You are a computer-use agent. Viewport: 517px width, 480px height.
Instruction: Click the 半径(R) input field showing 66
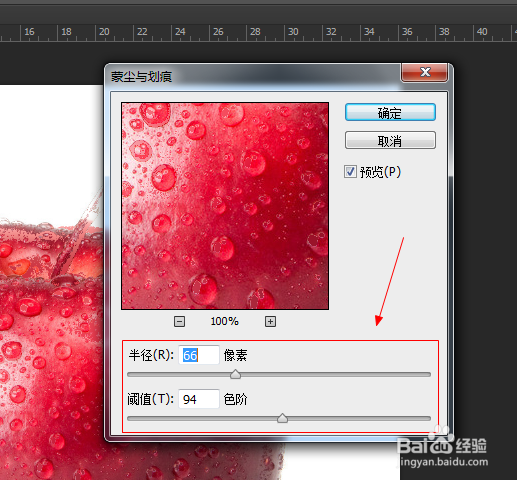[x=199, y=355]
